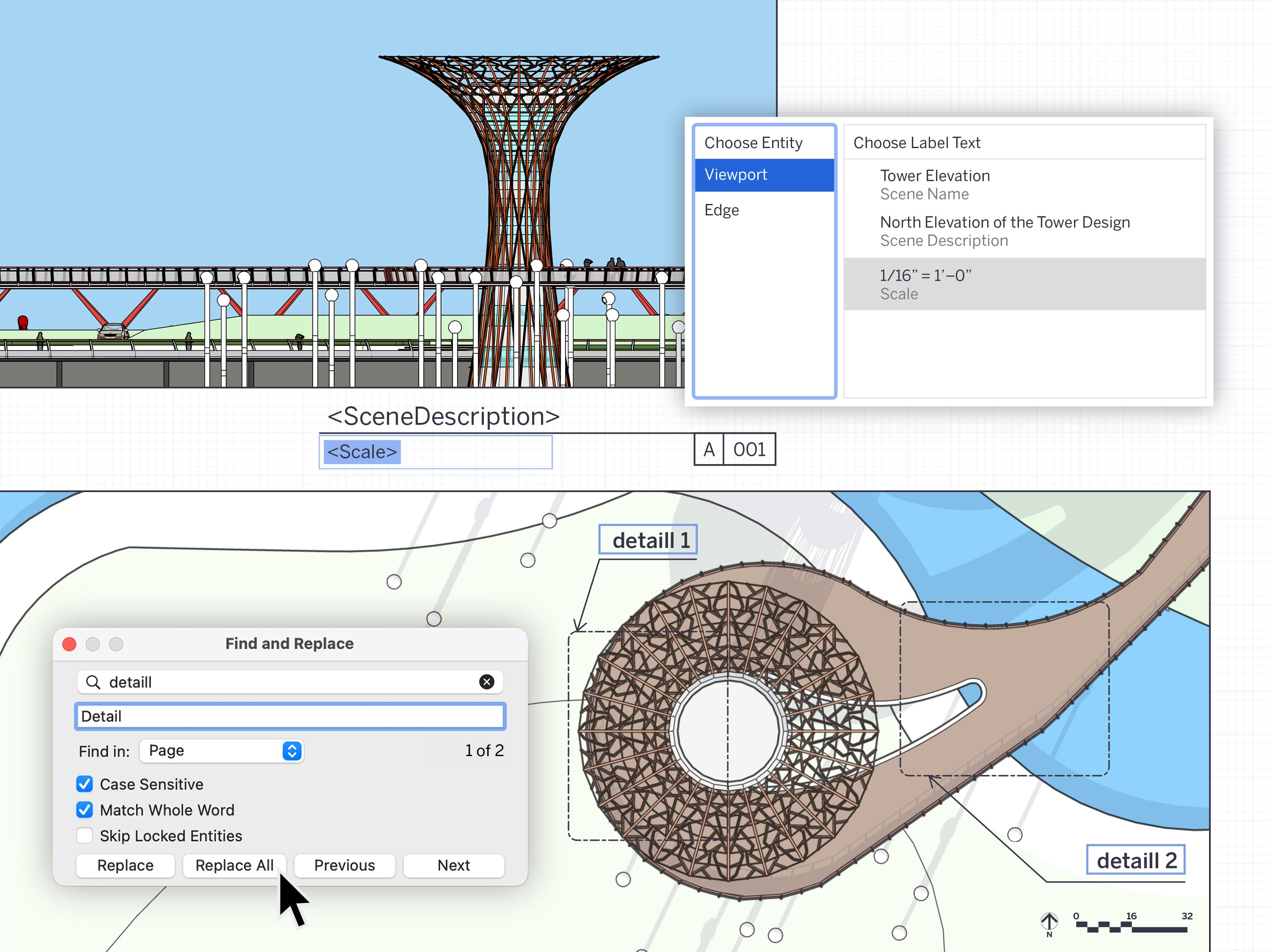Enable Skip Locked Entities checkbox
The width and height of the screenshot is (1270, 952).
pos(84,838)
